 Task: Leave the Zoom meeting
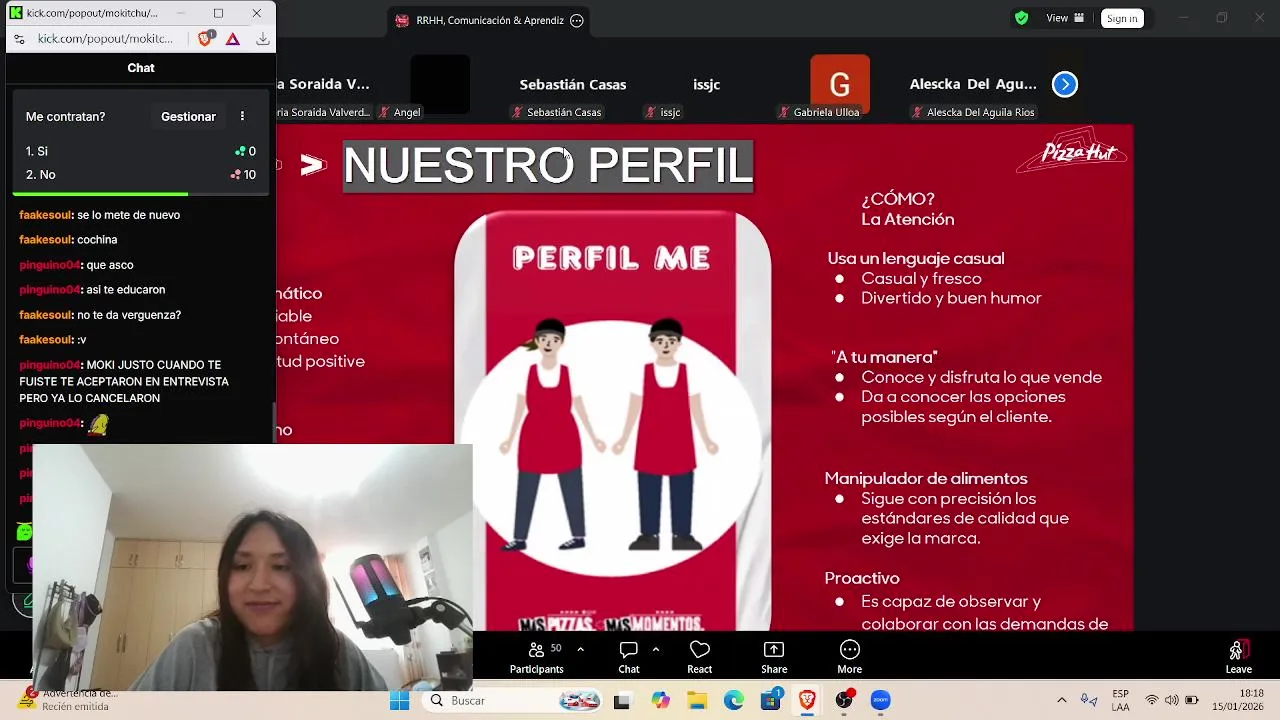(x=1238, y=657)
